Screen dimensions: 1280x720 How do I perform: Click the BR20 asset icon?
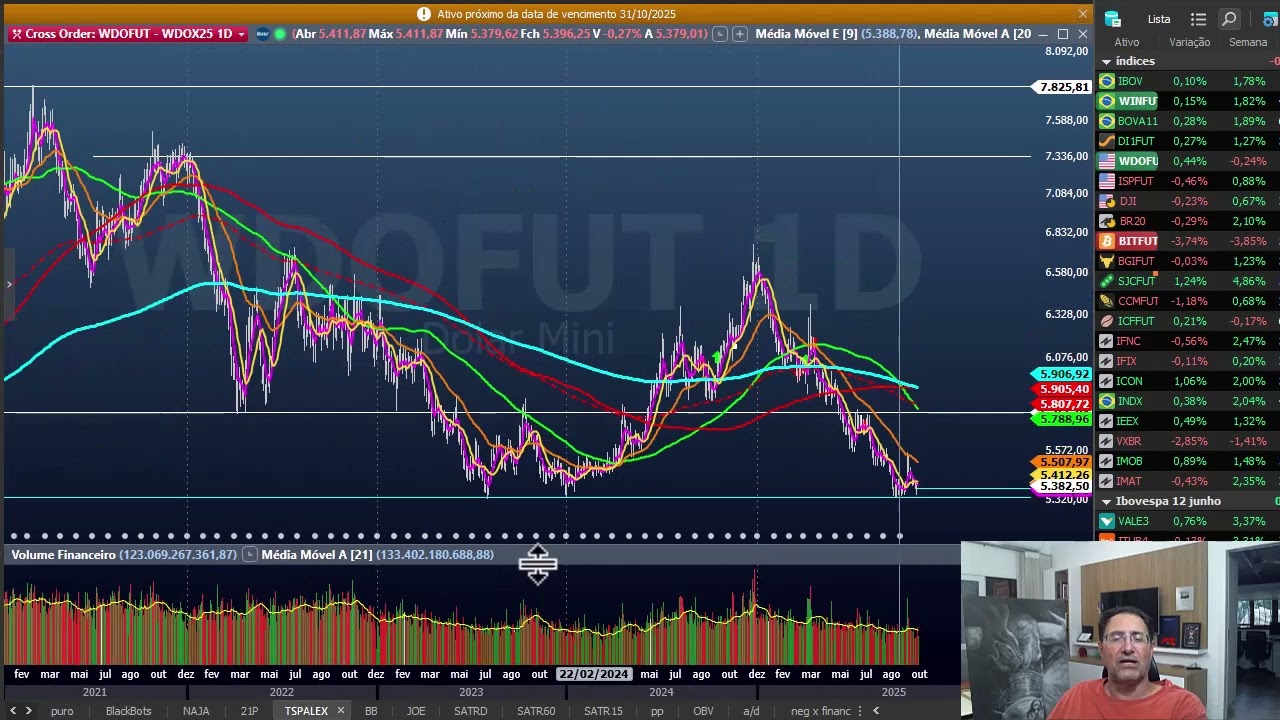[1106, 221]
